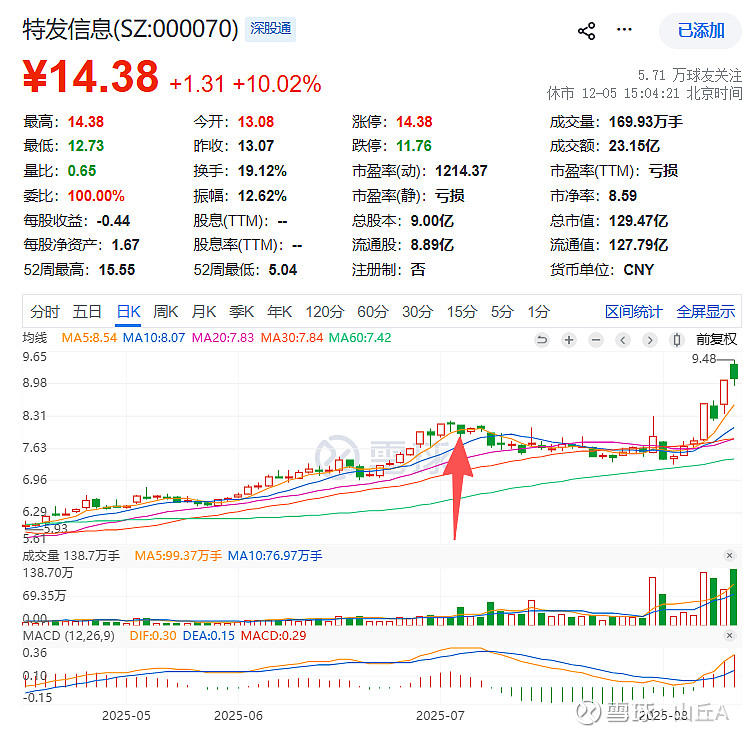Switch to the 1分 chart tab
Viewport: 750px width, 735px height.
click(x=538, y=312)
